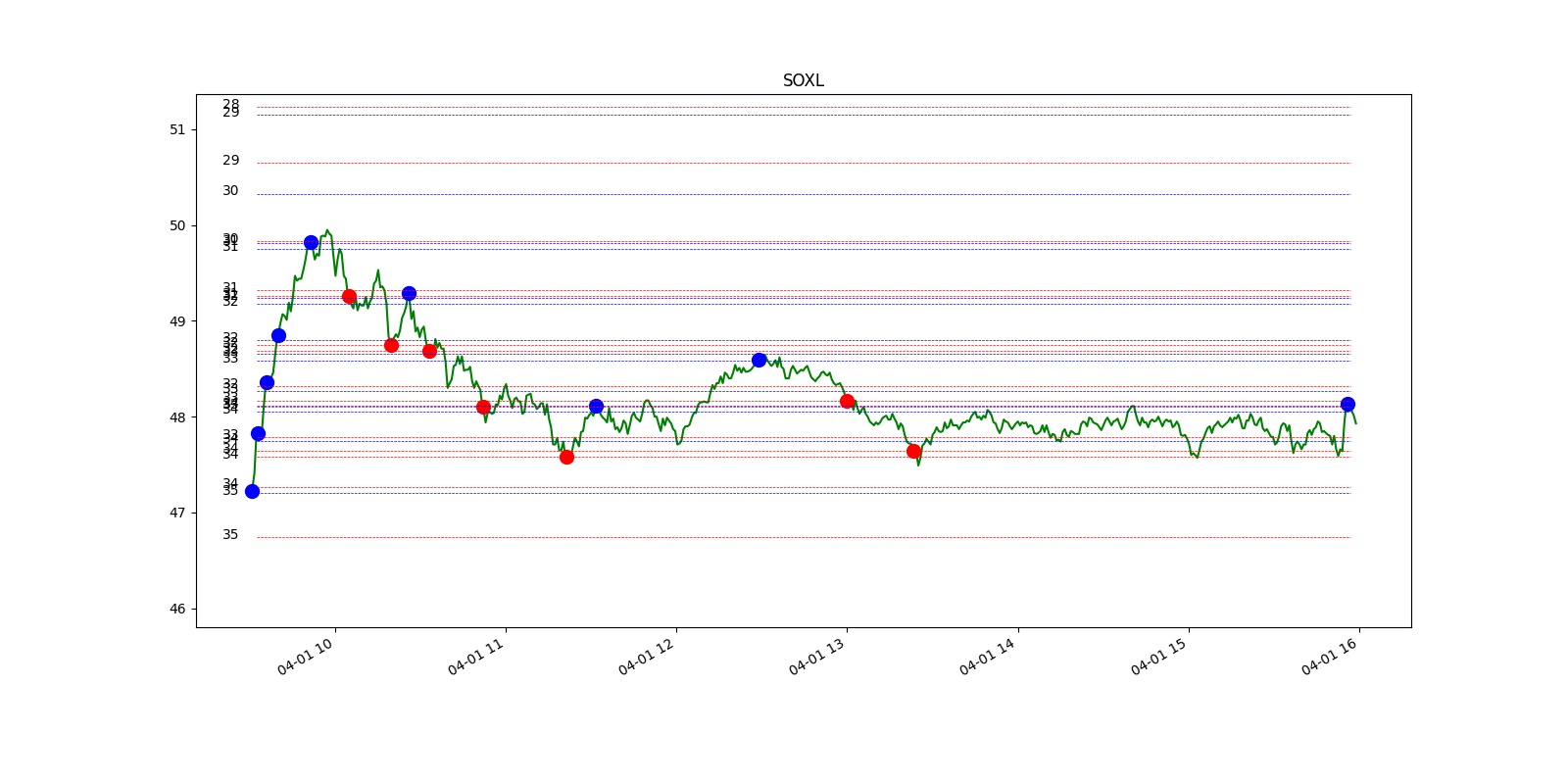Select the blue marker near 48.35 in the opening climb
This screenshot has height=784, width=1568.
[267, 382]
